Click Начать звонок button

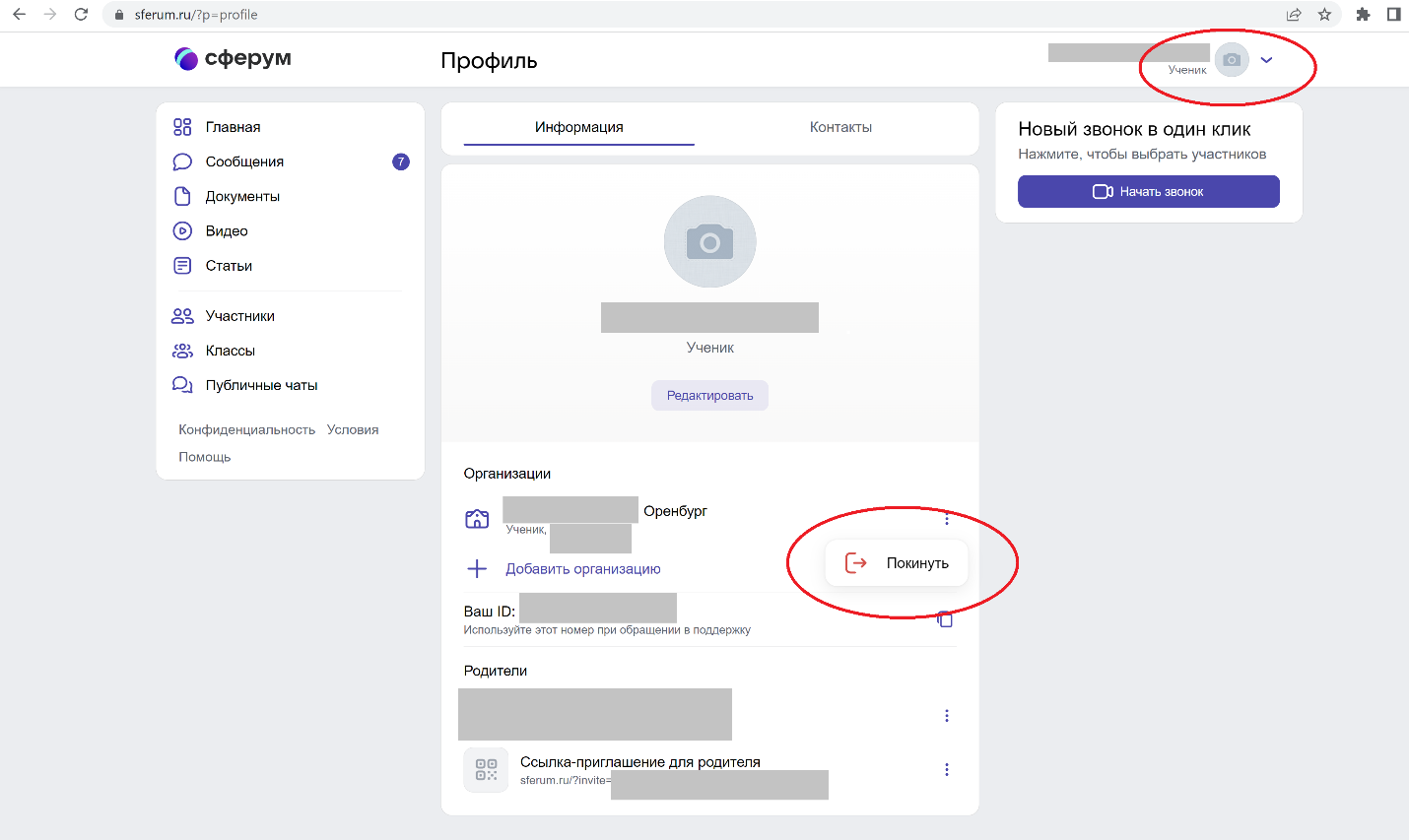1149,192
